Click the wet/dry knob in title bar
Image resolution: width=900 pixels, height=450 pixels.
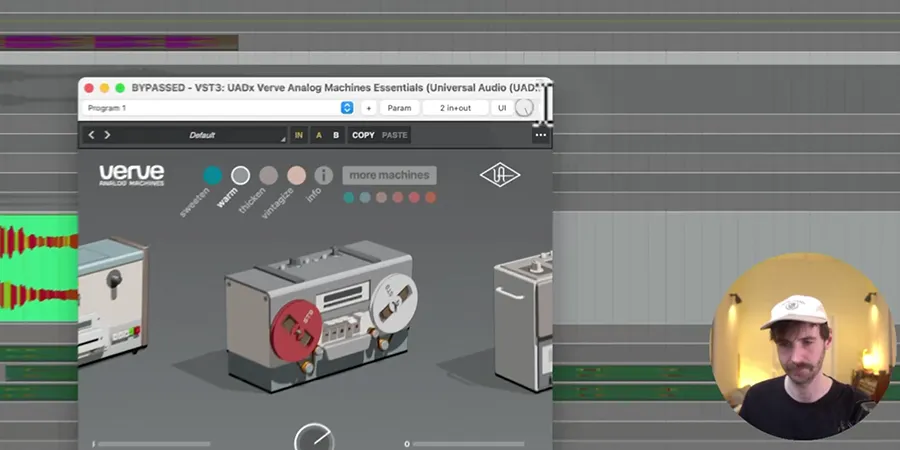524,107
